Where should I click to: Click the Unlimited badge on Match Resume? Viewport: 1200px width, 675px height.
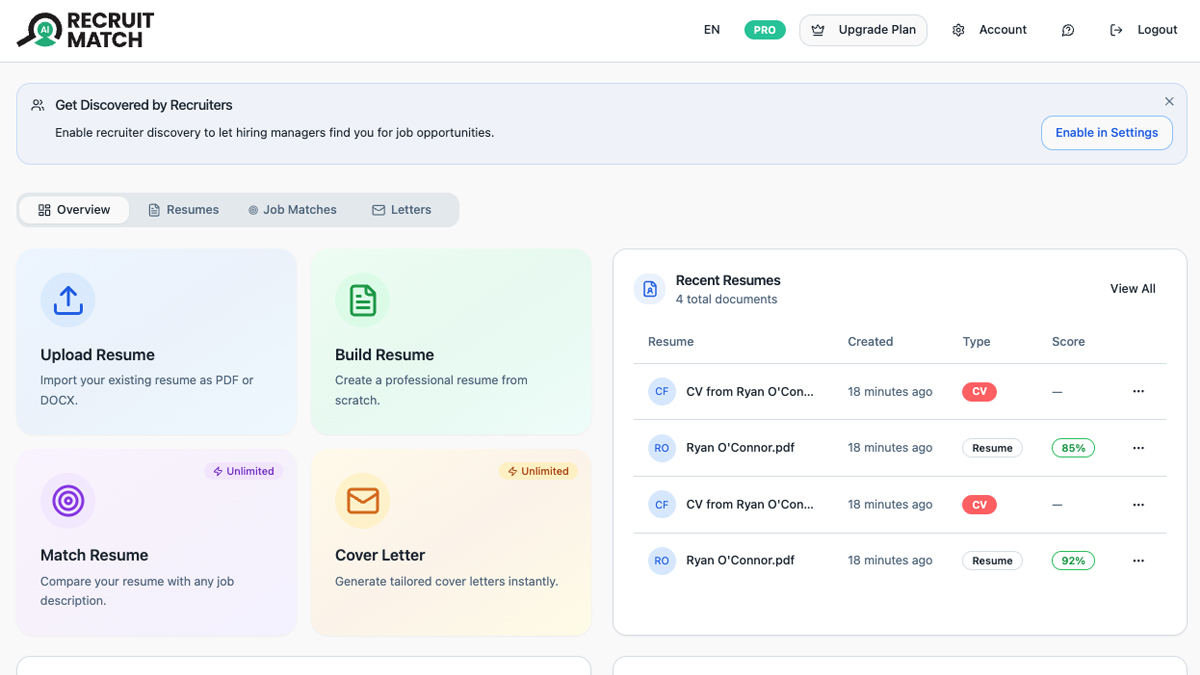243,470
